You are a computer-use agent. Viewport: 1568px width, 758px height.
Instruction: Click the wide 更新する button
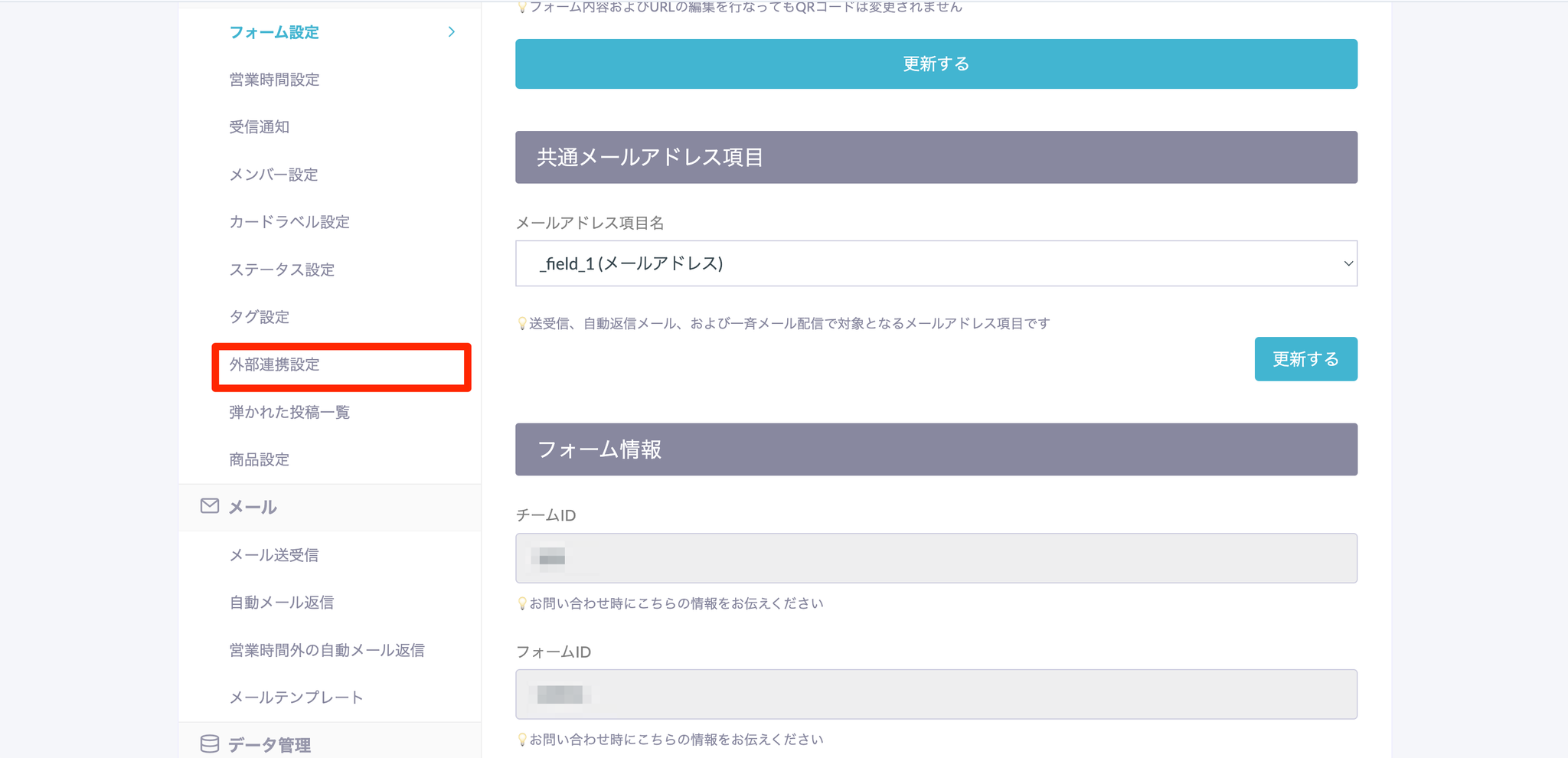click(x=936, y=64)
